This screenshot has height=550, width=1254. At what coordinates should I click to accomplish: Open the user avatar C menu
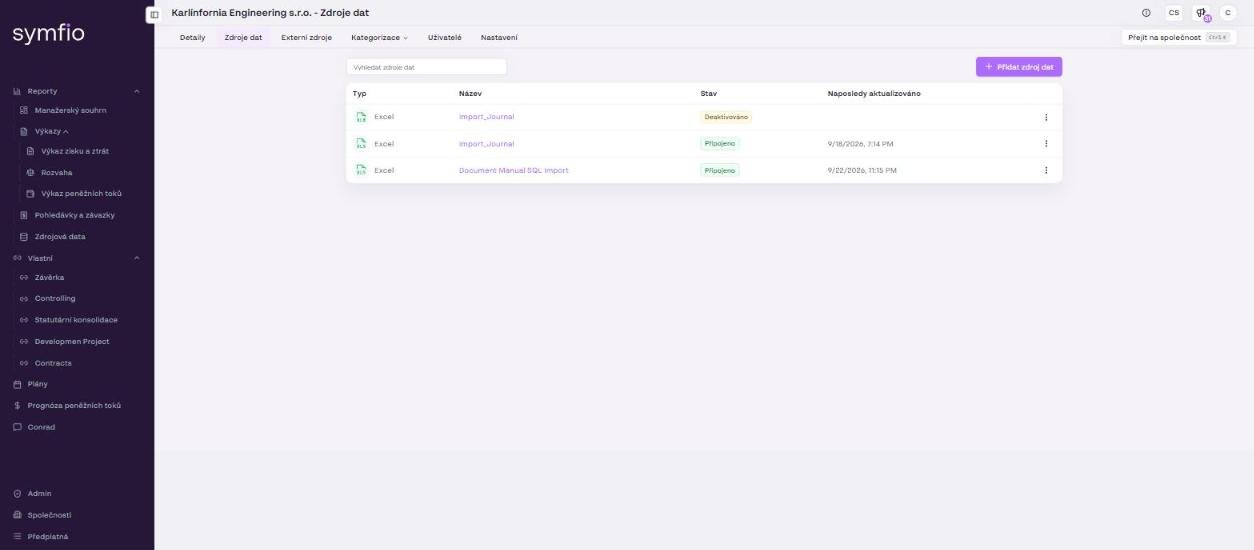1228,12
